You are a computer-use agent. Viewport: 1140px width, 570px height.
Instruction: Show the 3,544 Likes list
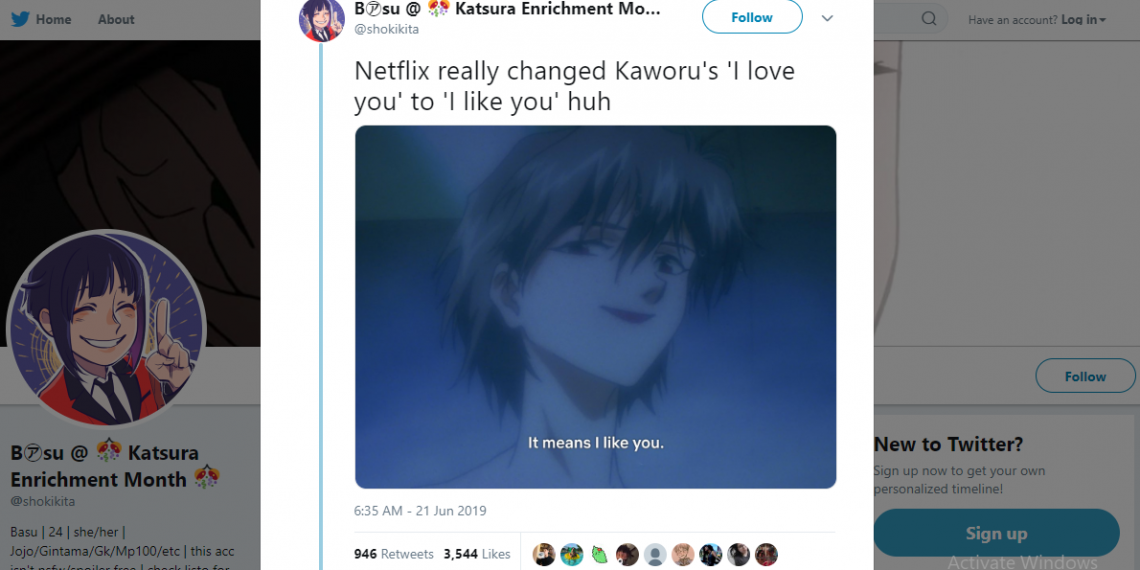pyautogui.click(x=477, y=554)
